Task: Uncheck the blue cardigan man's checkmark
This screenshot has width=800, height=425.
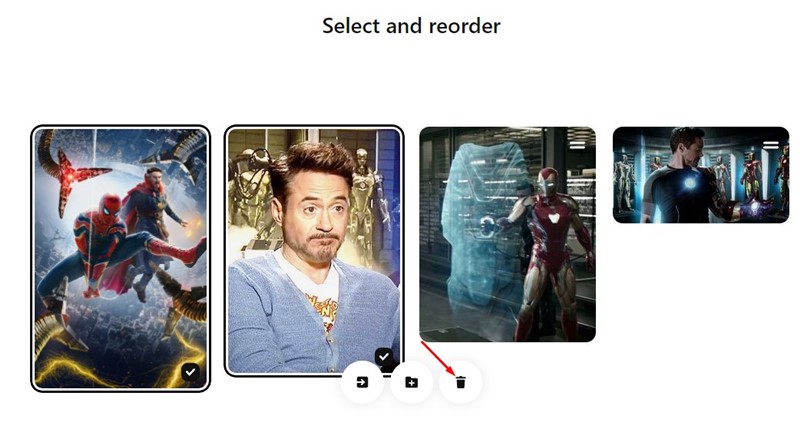Action: [384, 357]
